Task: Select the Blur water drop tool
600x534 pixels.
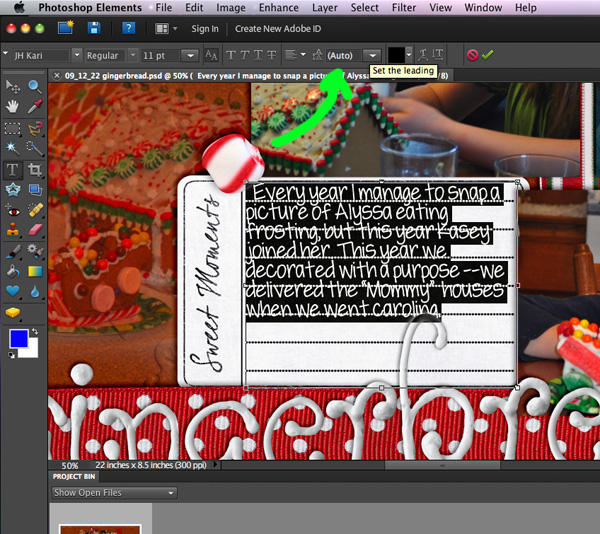Action: click(35, 292)
